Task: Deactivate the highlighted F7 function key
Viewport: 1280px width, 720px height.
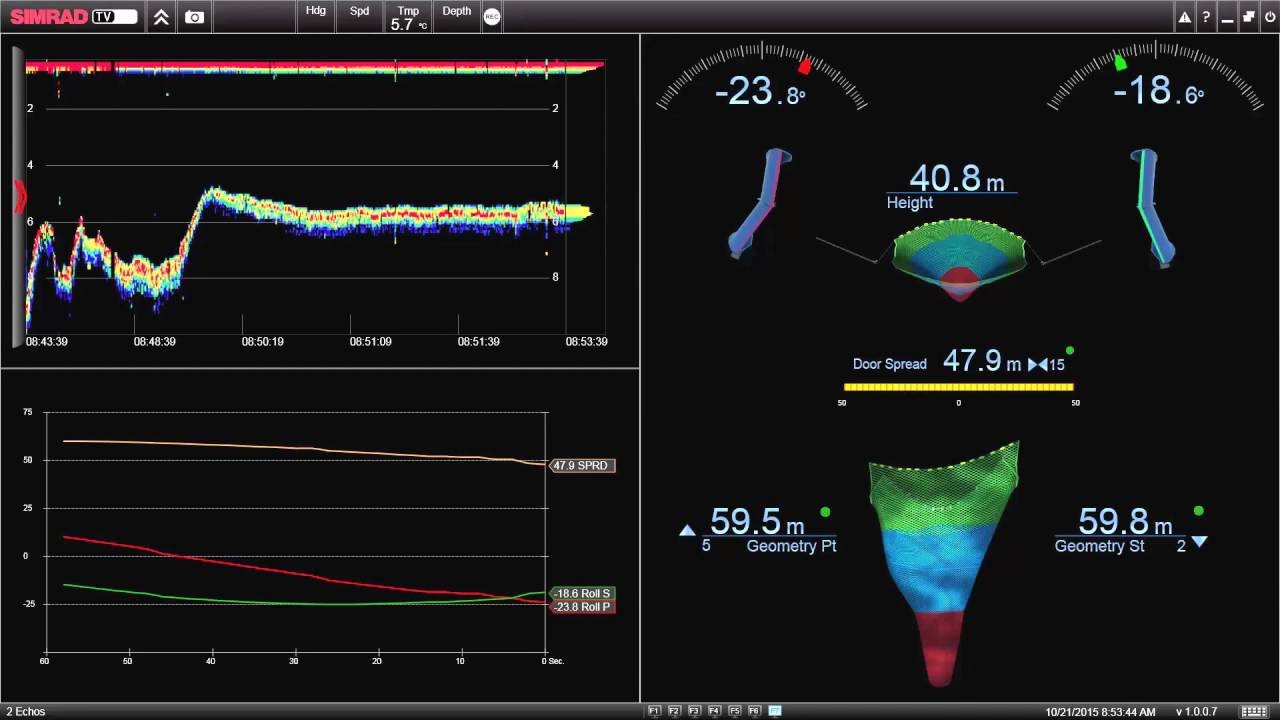Action: (776, 710)
